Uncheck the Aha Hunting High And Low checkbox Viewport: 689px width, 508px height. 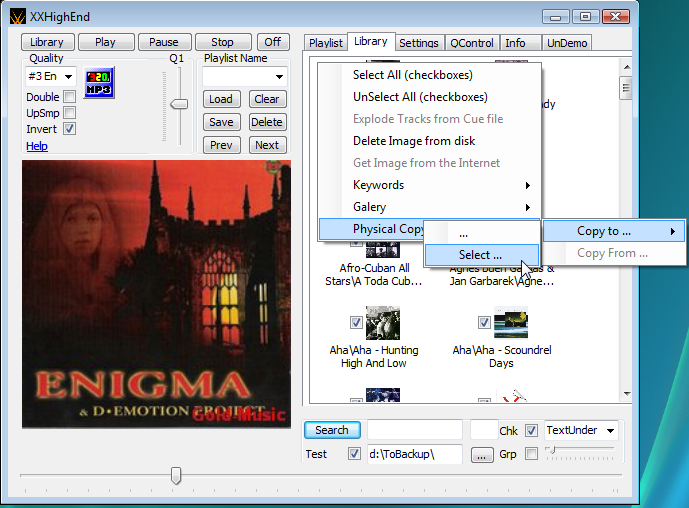point(356,323)
